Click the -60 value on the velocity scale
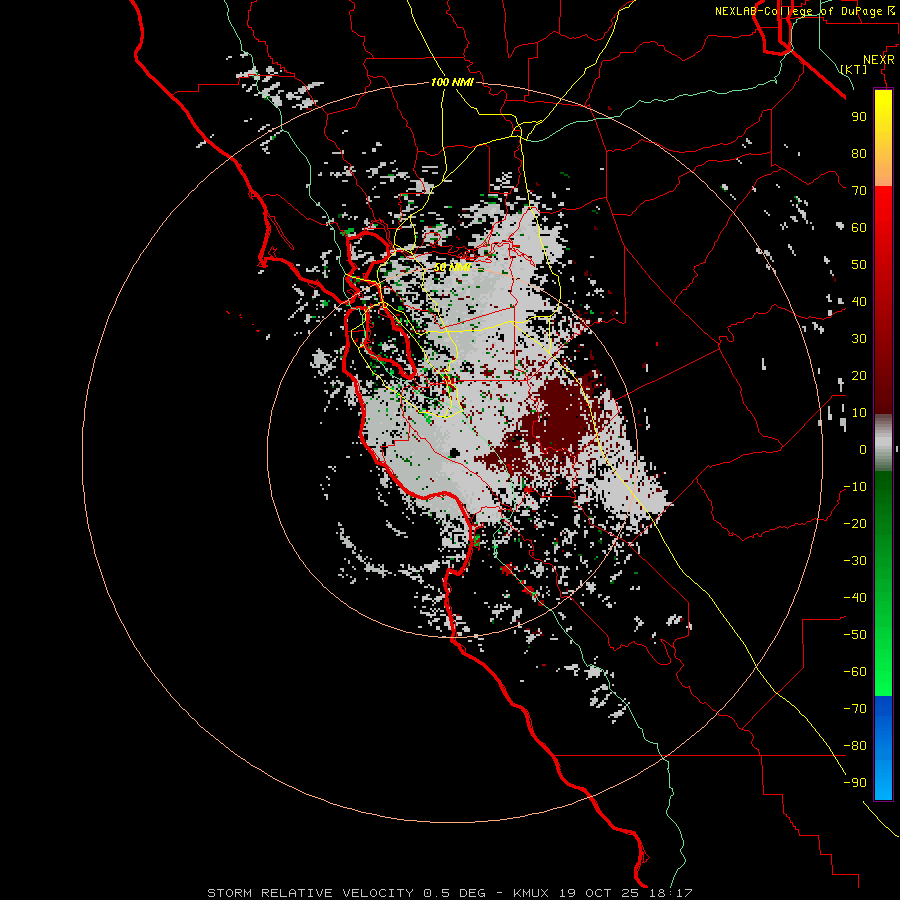 855,672
